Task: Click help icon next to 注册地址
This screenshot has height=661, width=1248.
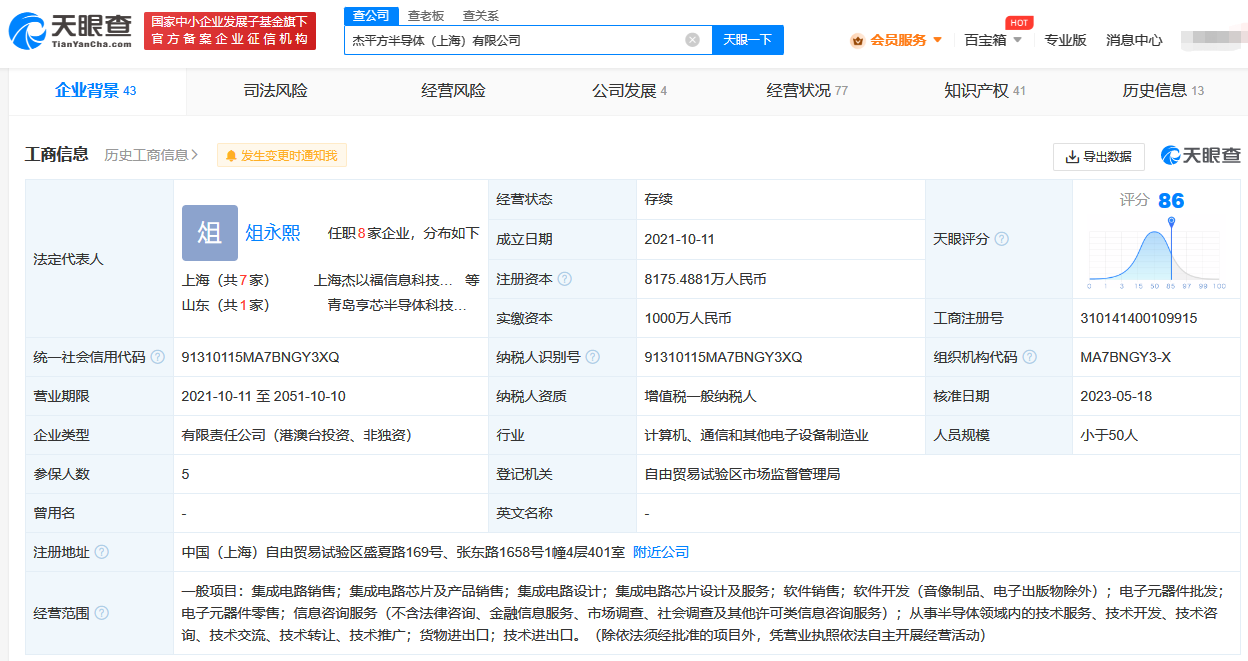Action: (x=101, y=552)
